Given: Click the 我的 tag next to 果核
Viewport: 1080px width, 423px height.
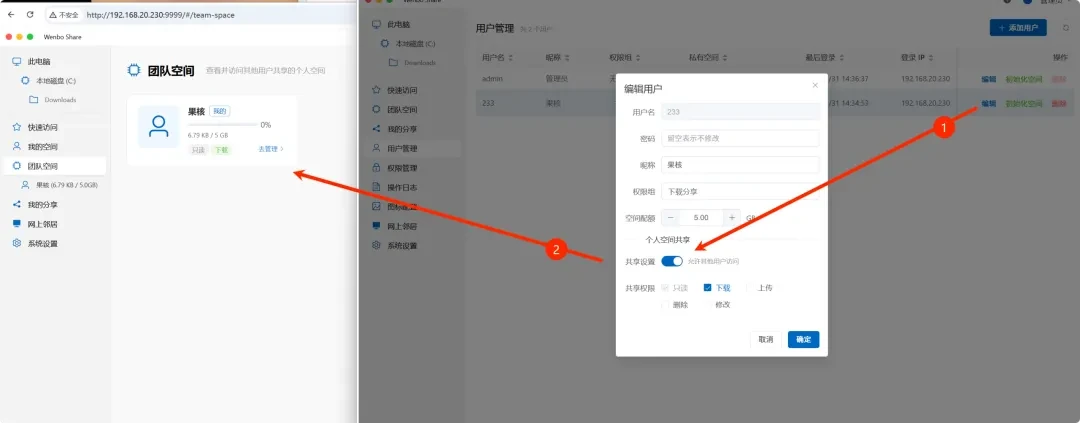Looking at the screenshot, I should point(219,111).
